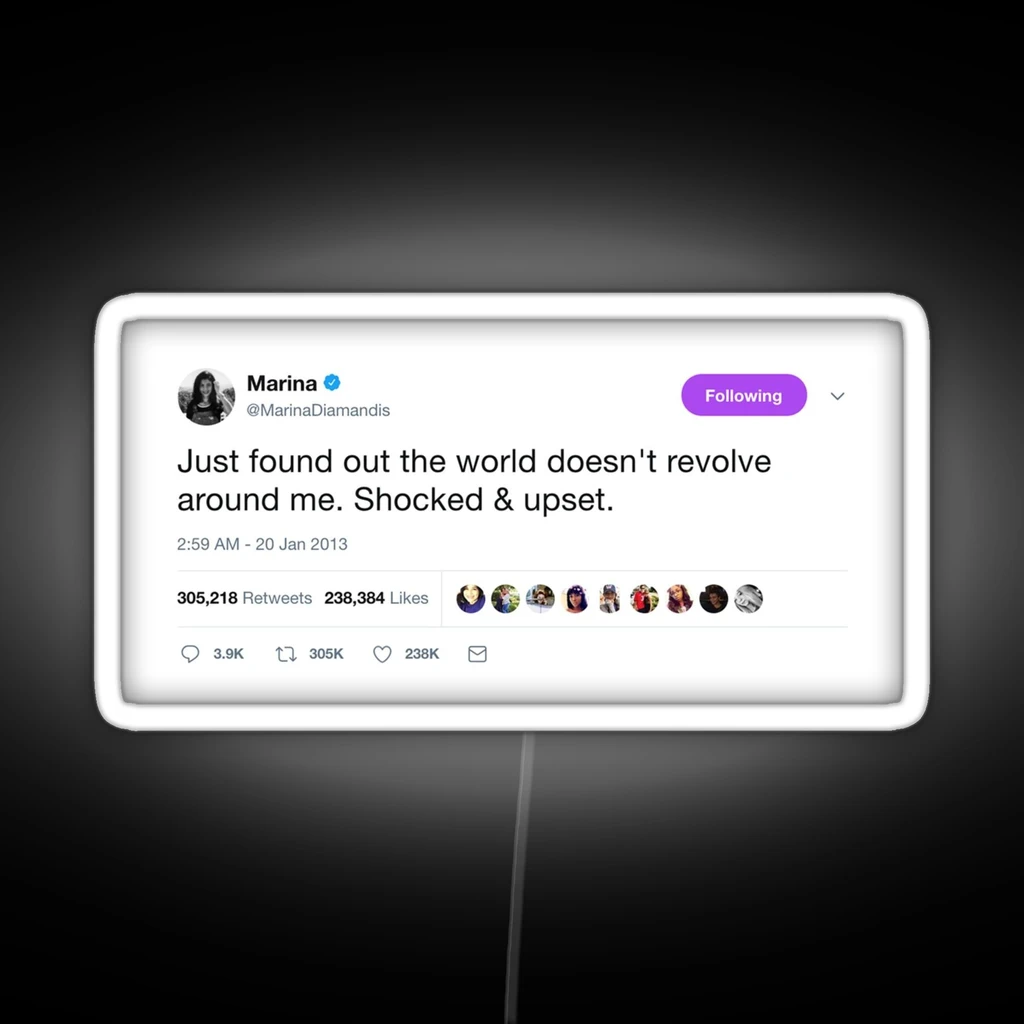Click the envelope direct message icon
Image resolution: width=1024 pixels, height=1024 pixels.
click(x=477, y=654)
